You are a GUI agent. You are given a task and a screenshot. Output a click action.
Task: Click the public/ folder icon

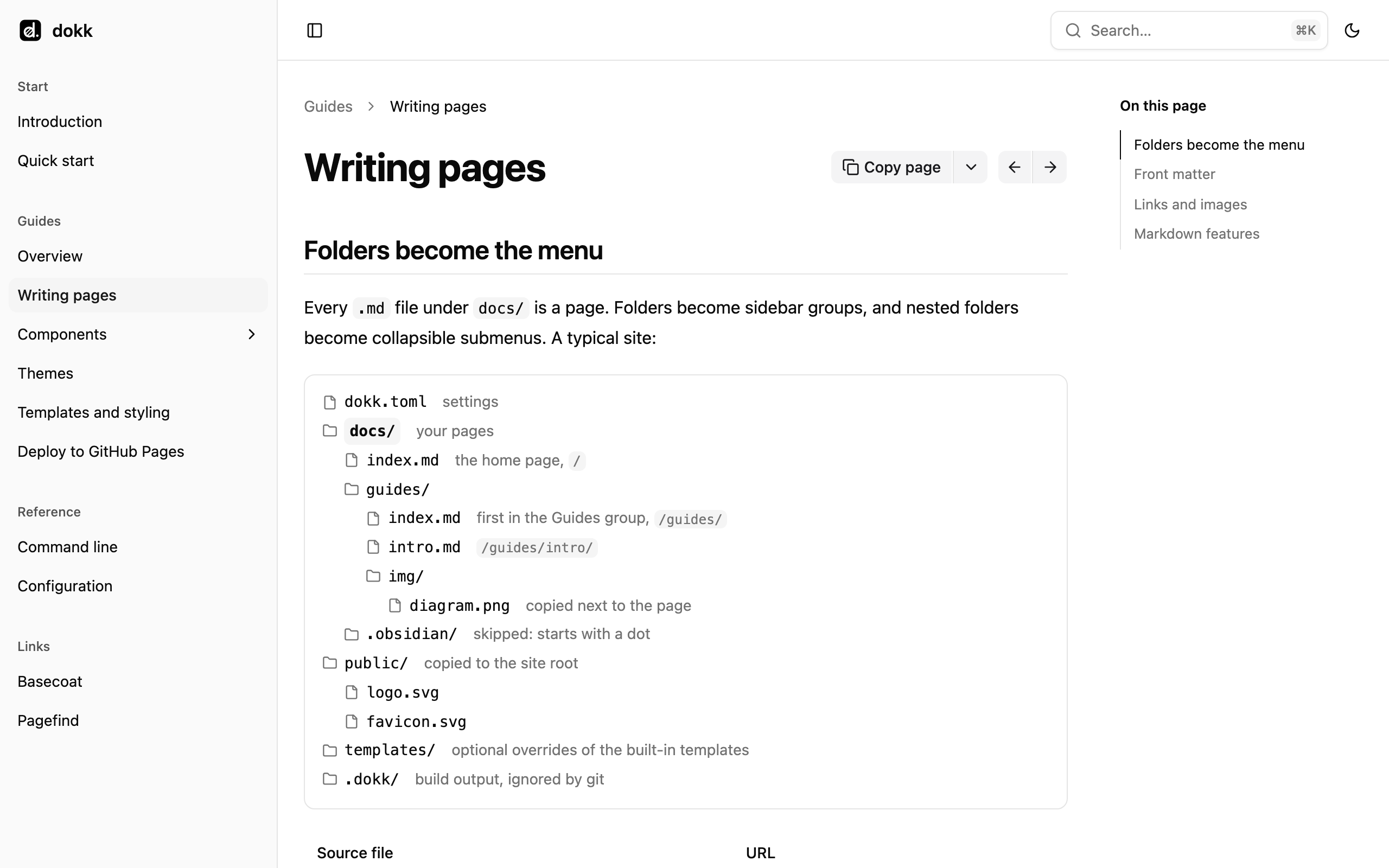pos(329,663)
